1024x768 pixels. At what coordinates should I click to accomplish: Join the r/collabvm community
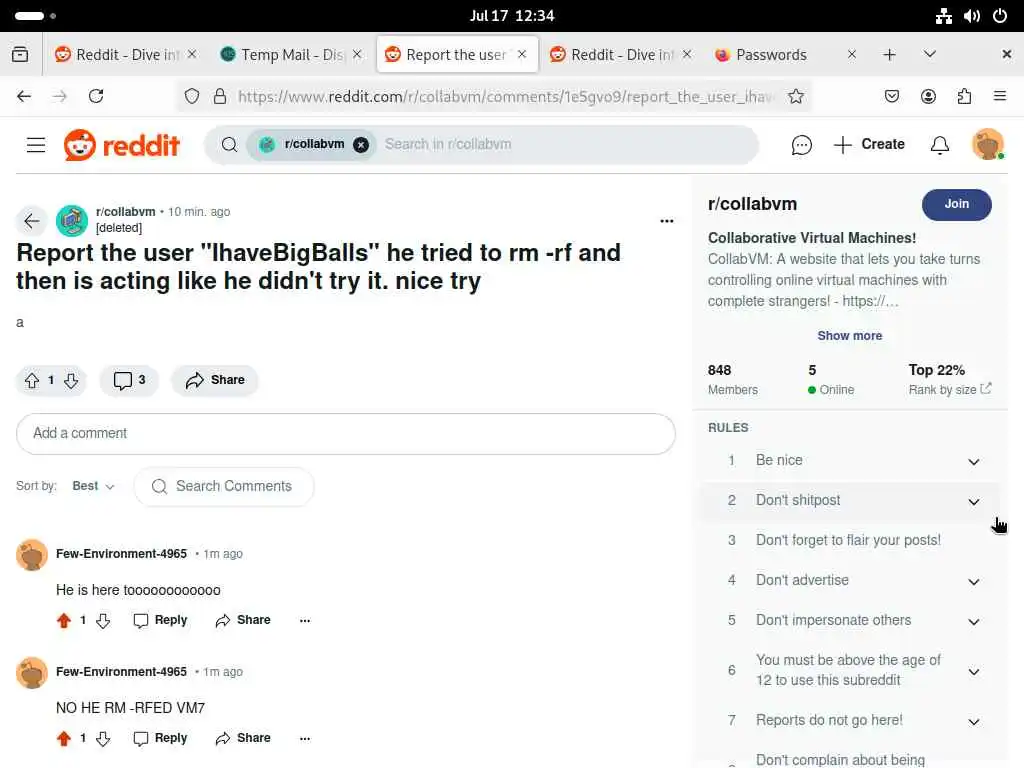(x=956, y=204)
